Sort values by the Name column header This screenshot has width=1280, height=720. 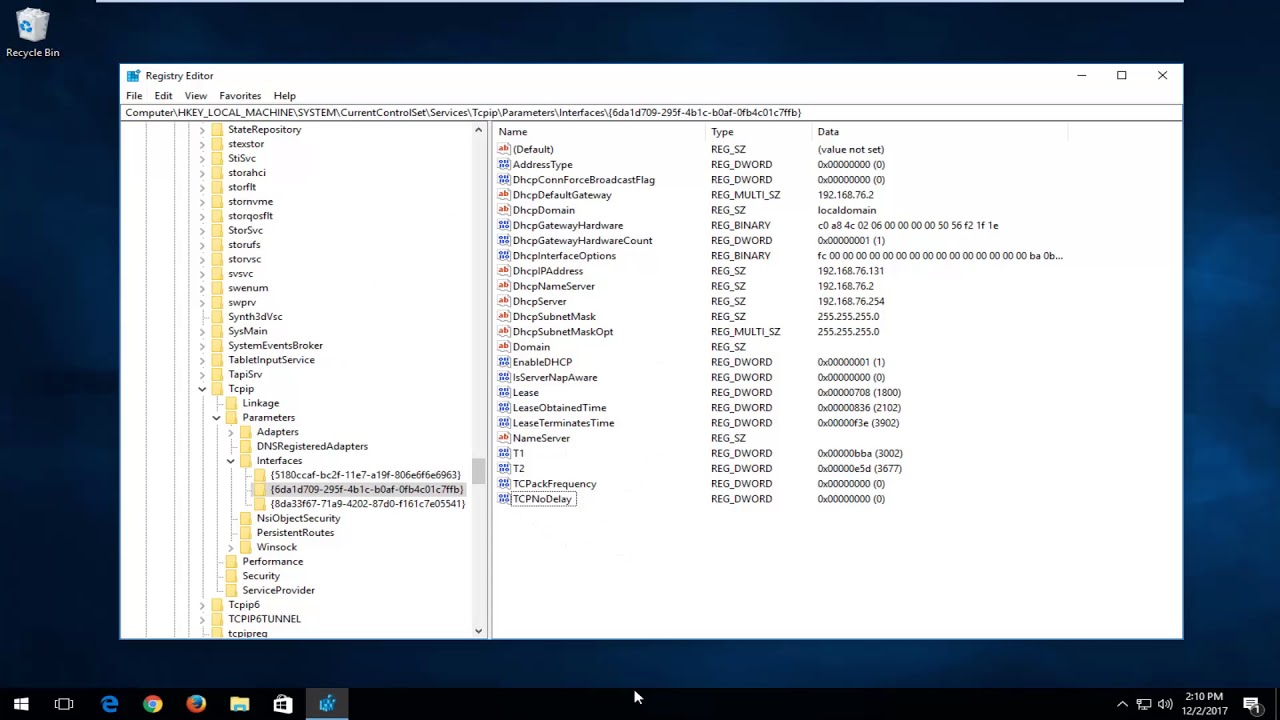[x=600, y=132]
